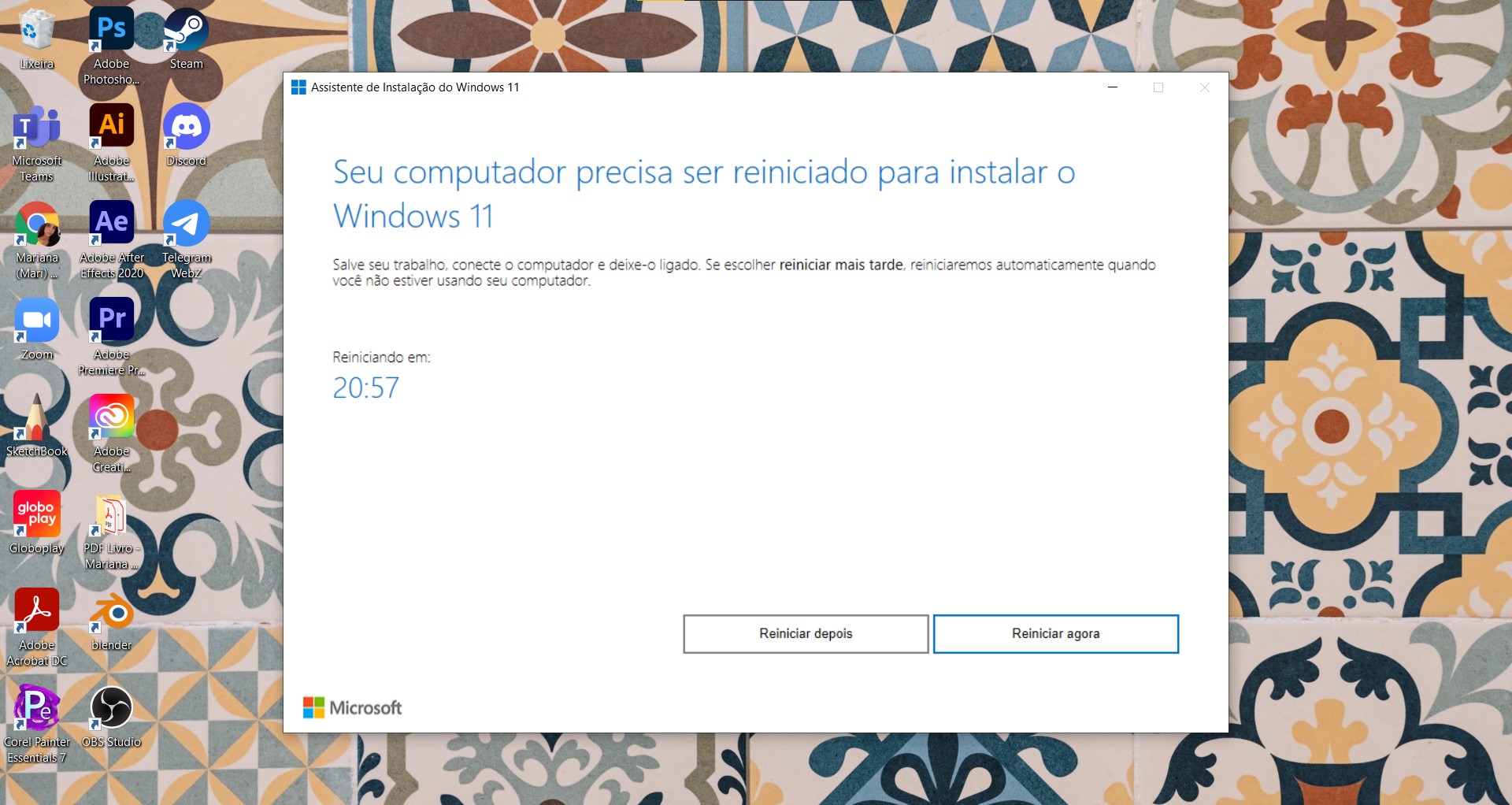Image resolution: width=1512 pixels, height=805 pixels.
Task: Open the Lixeira recycle bin icon
Action: 36,39
